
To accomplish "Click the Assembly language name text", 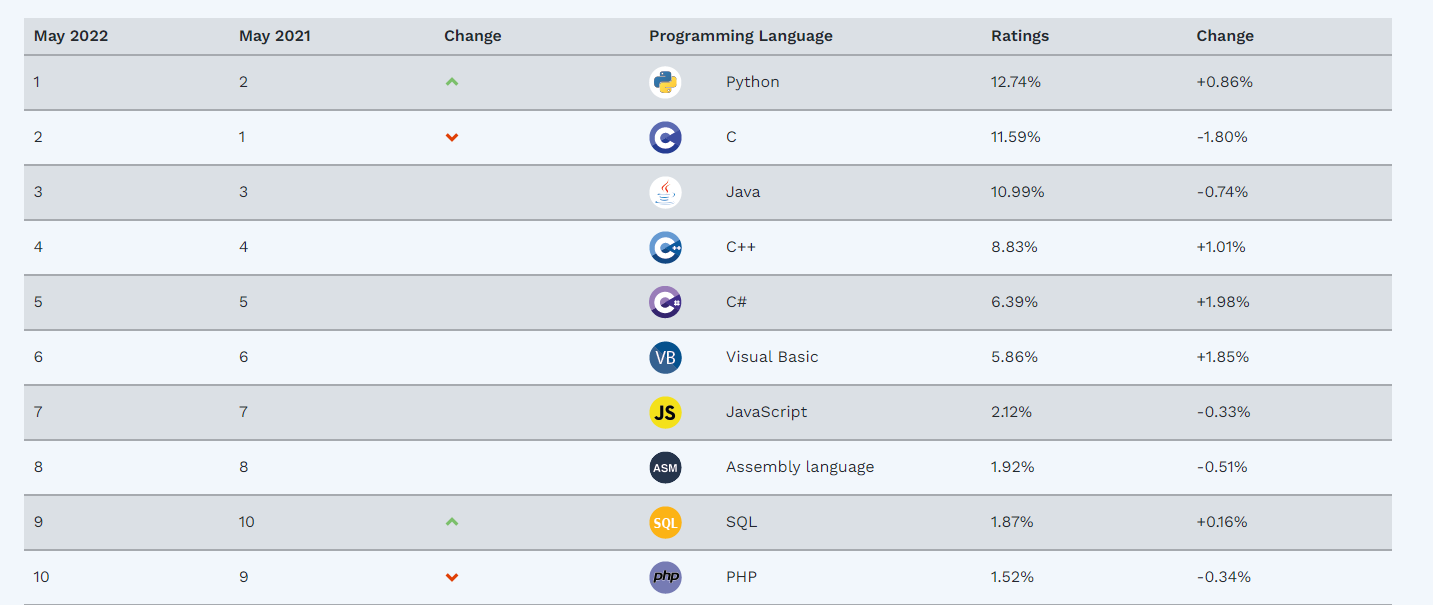I will [x=800, y=467].
